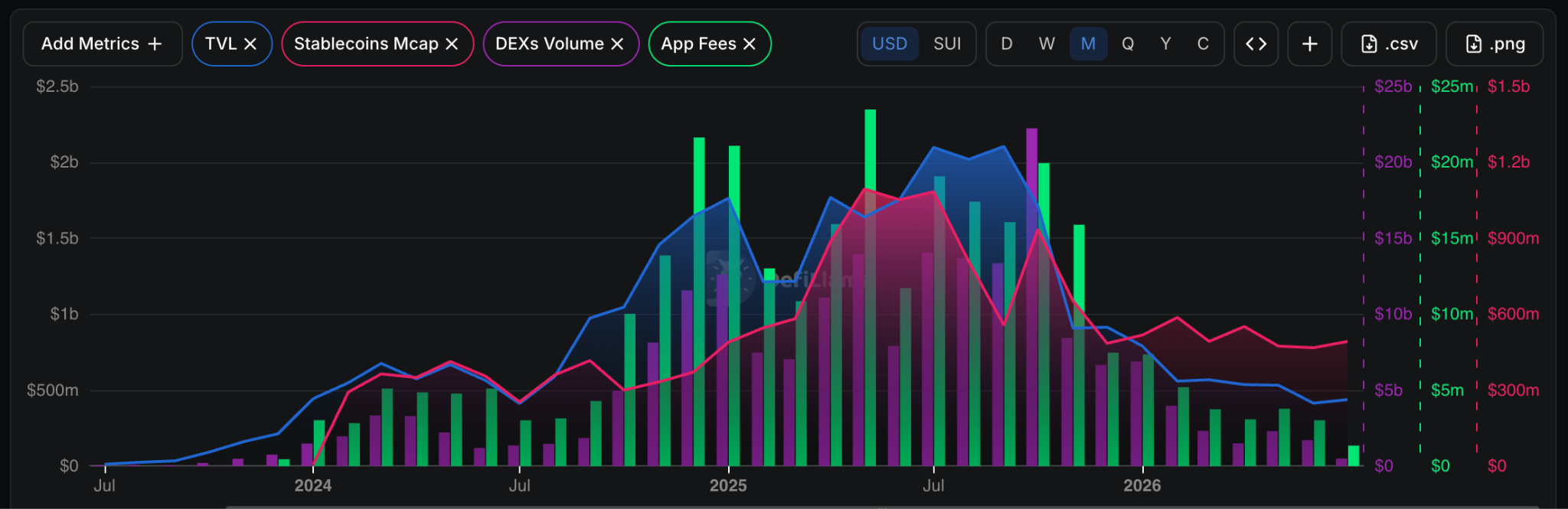The width and height of the screenshot is (1568, 509).
Task: Remove the DEXs Volume metric with its X
Action: tap(617, 44)
